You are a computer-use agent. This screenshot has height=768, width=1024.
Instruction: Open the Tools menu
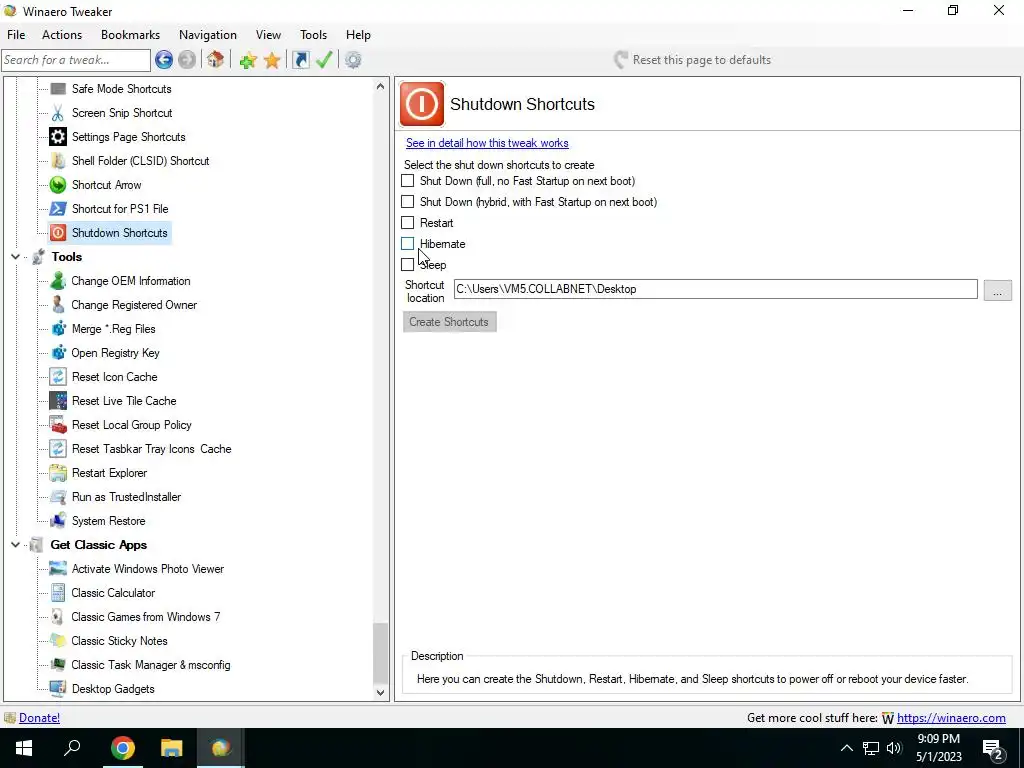pyautogui.click(x=313, y=35)
